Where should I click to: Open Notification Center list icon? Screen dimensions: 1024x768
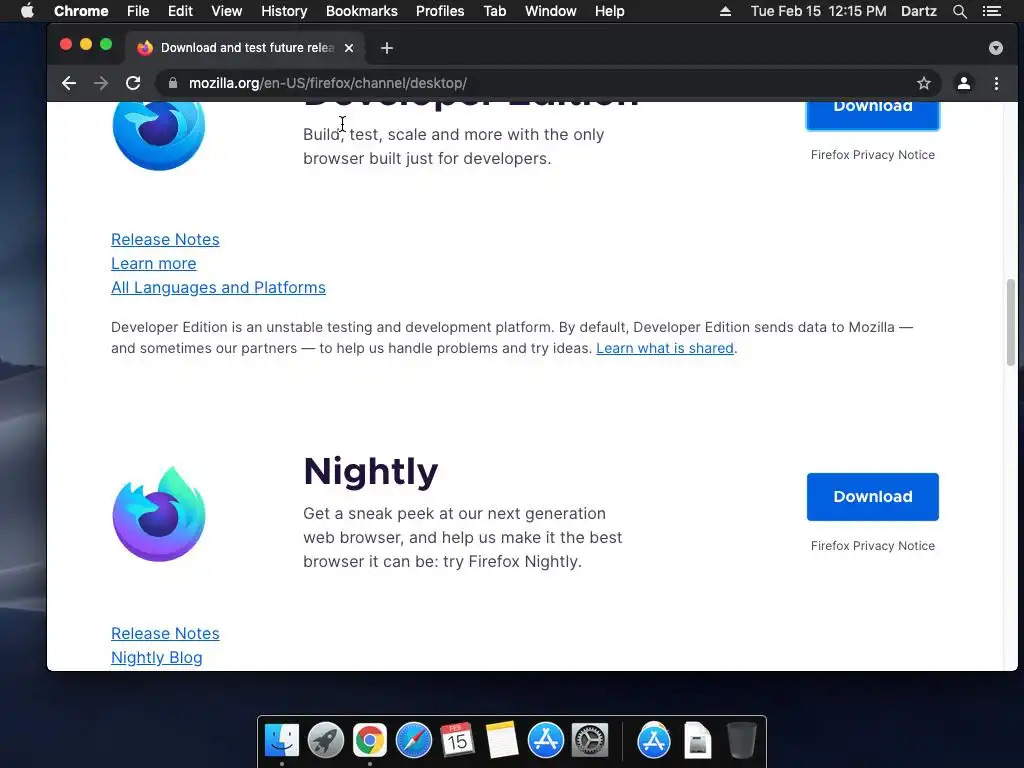click(x=992, y=11)
